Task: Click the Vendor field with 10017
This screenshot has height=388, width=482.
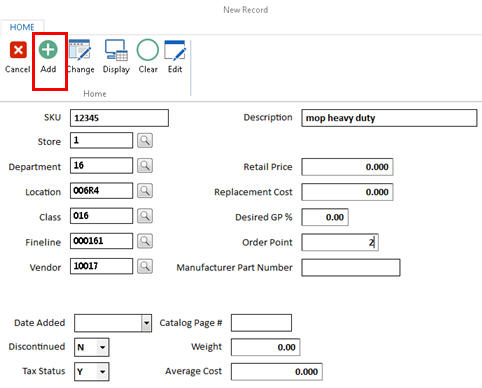Action: pos(101,266)
